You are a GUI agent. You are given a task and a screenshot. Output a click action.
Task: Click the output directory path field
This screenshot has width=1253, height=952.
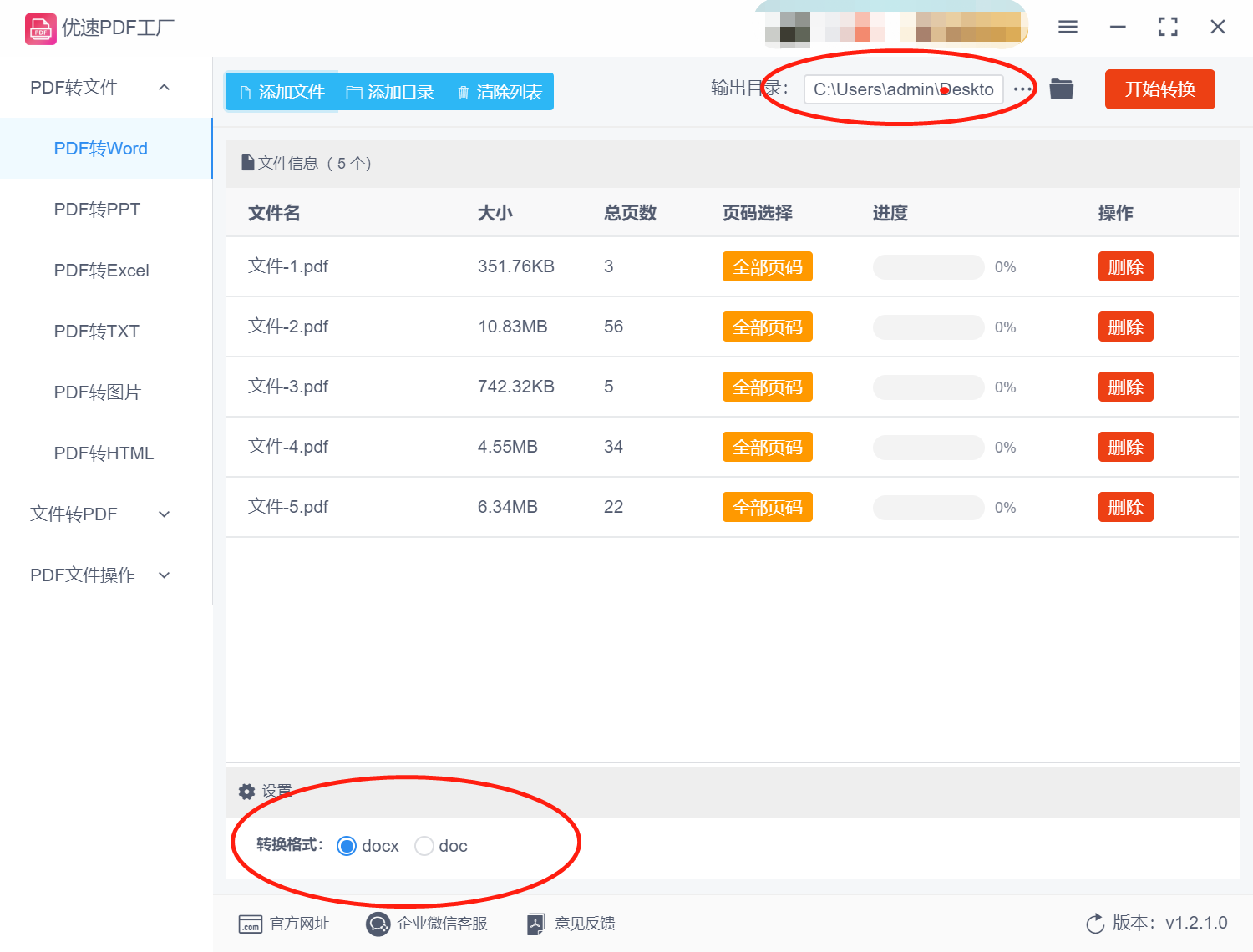pyautogui.click(x=904, y=89)
